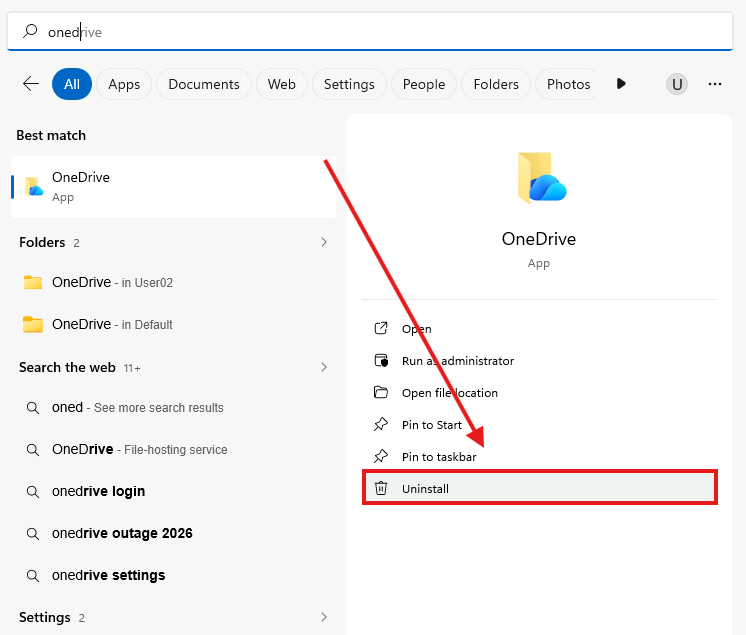Switch to the Settings filter tab

point(349,84)
